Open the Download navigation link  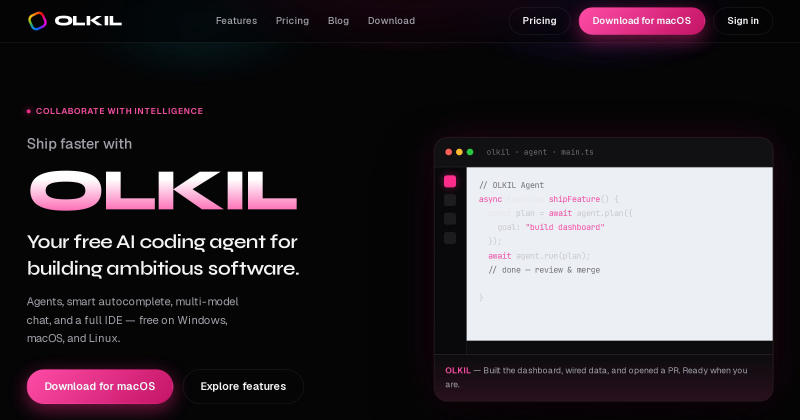(391, 21)
